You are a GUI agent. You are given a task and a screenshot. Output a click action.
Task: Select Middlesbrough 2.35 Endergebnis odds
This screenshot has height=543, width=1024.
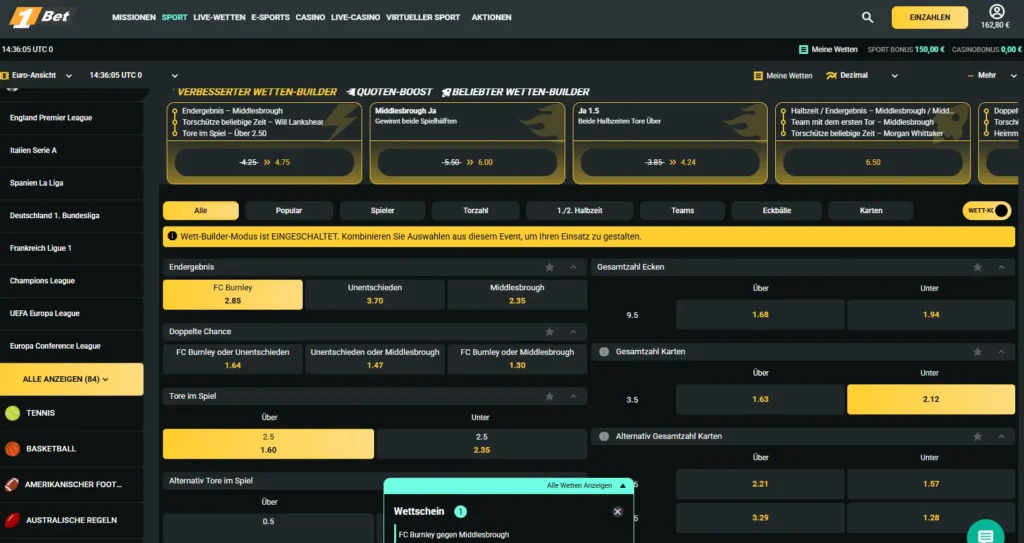pos(517,294)
